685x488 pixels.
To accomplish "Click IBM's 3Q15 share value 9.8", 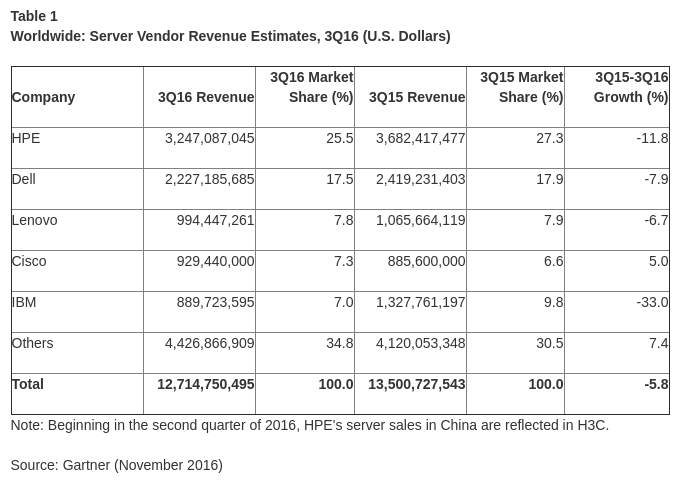I will (554, 302).
